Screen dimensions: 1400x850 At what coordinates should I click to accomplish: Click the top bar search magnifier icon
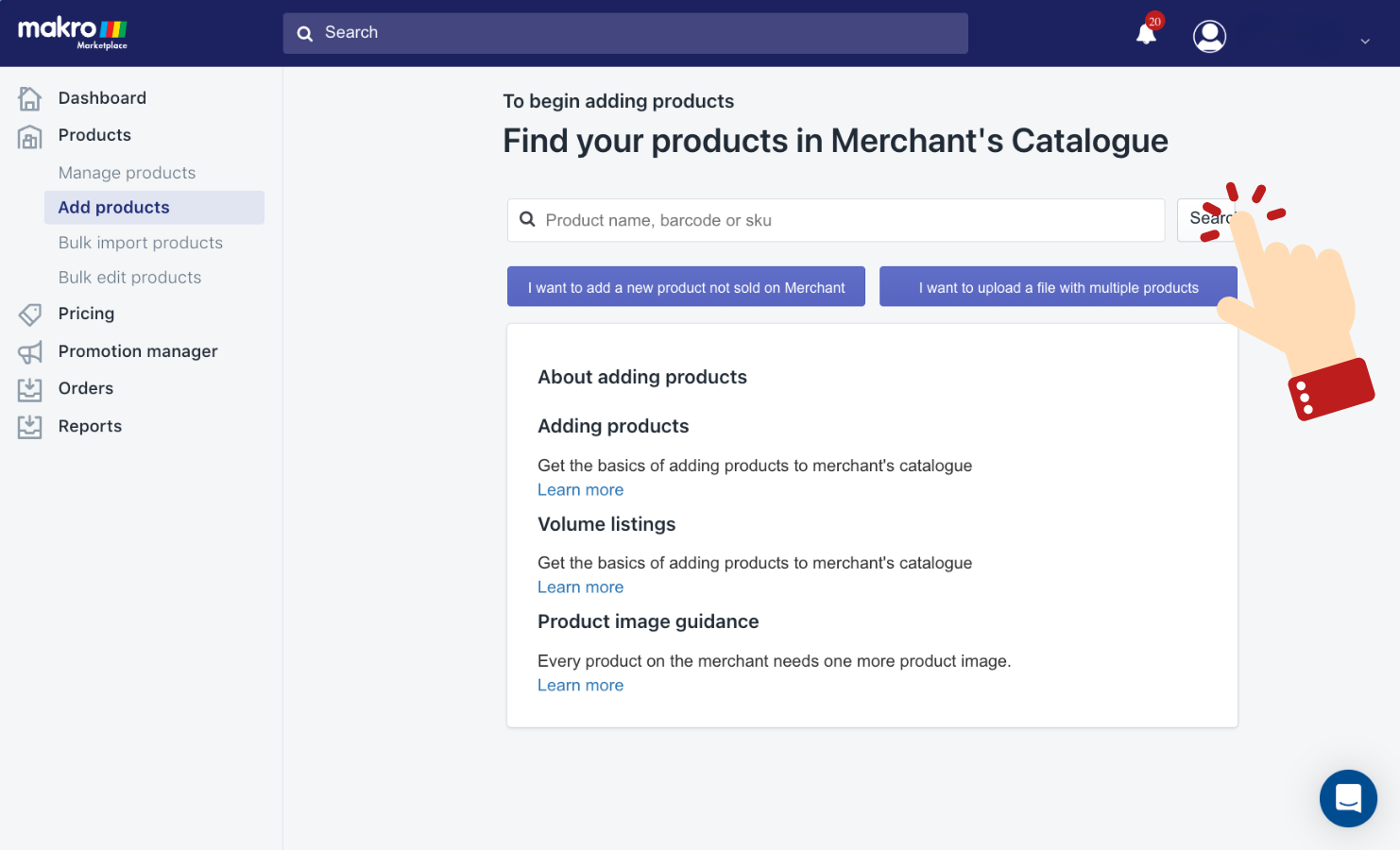[x=305, y=33]
